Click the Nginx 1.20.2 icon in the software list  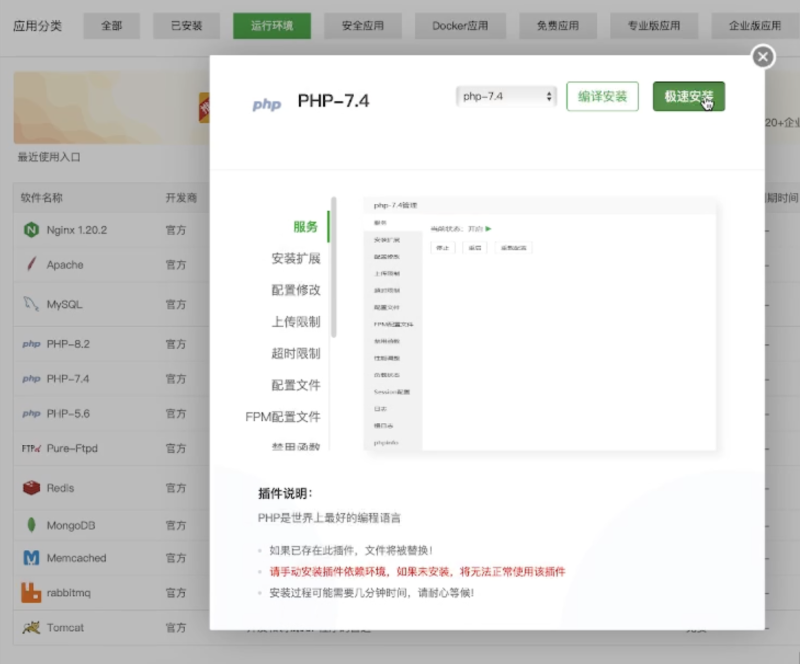pyautogui.click(x=31, y=230)
